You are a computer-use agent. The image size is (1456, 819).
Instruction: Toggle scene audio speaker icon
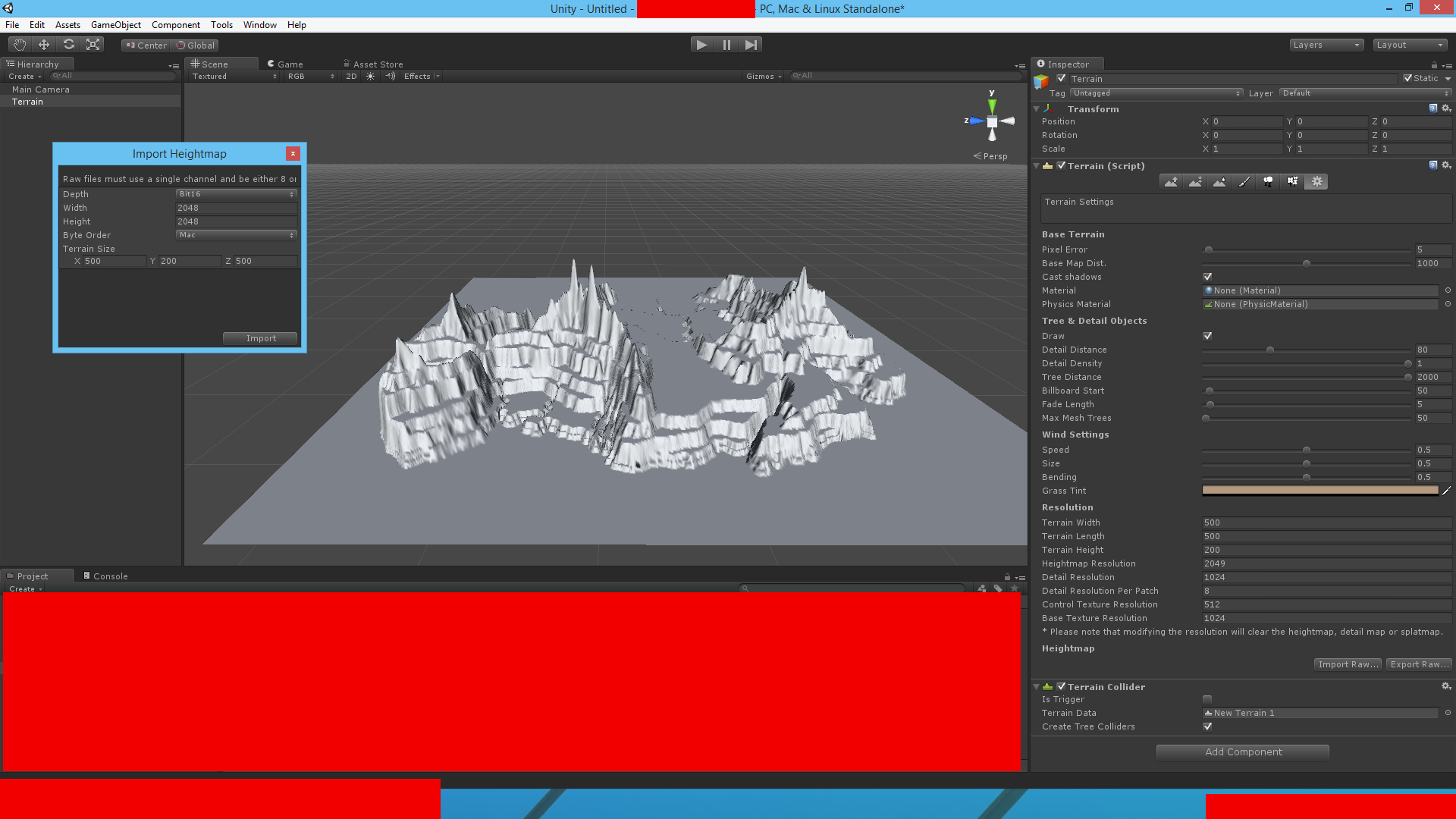(391, 77)
